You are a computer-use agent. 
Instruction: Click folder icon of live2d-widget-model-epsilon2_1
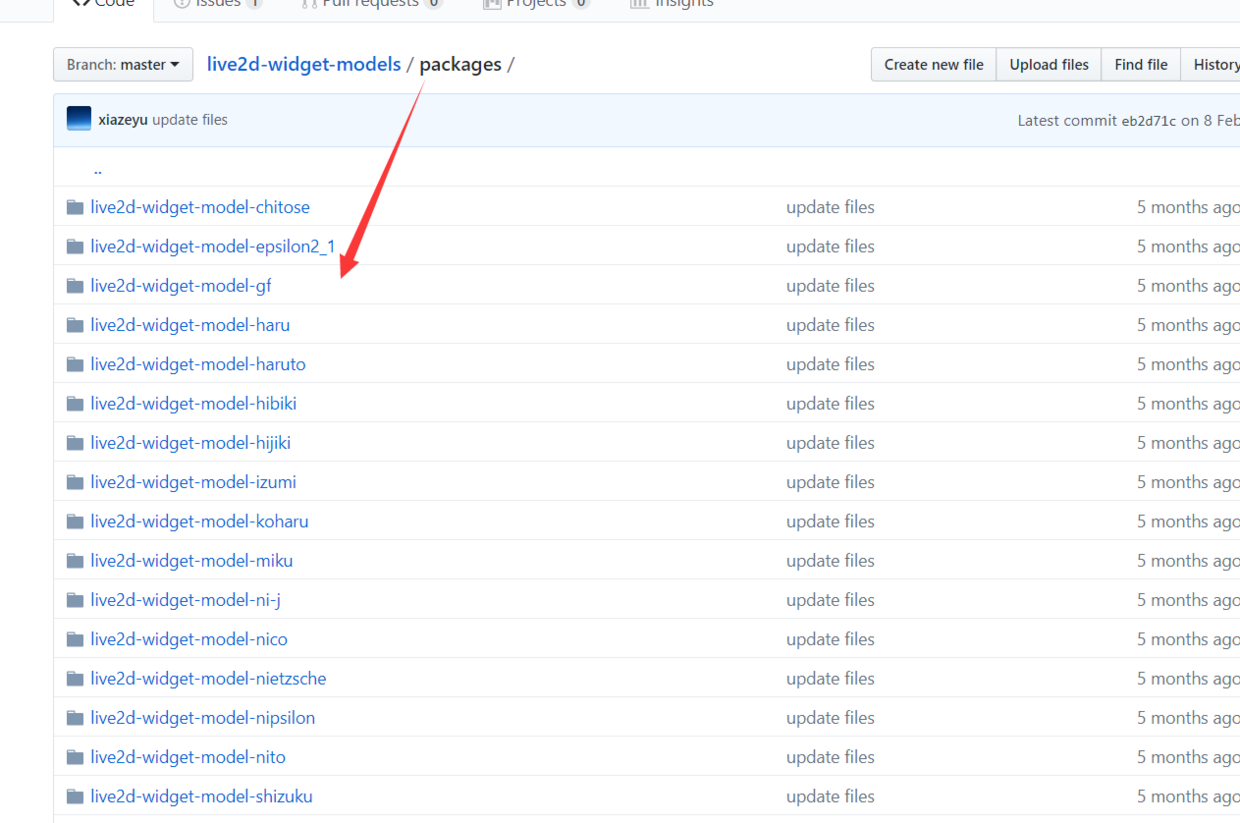pyautogui.click(x=75, y=246)
